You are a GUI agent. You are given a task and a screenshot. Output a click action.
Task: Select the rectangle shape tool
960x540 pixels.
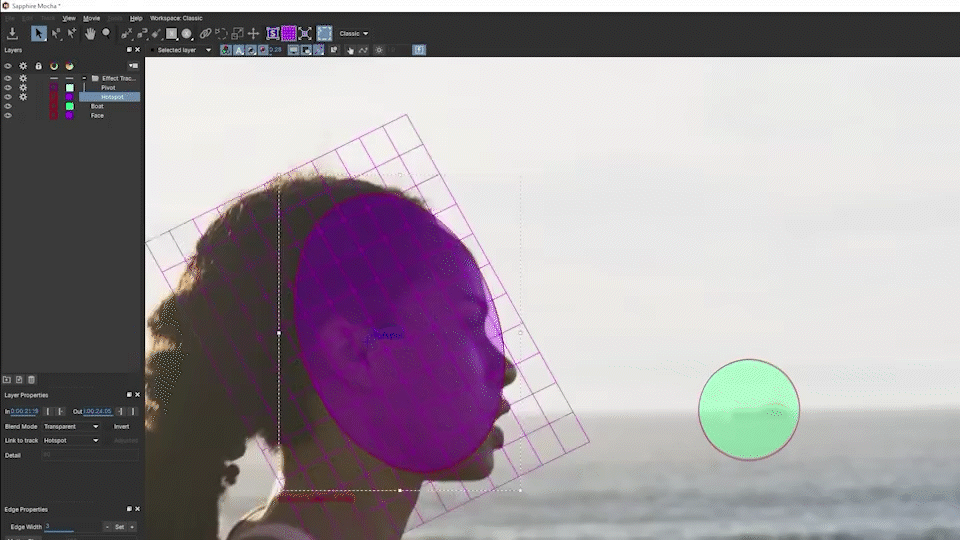coord(171,34)
